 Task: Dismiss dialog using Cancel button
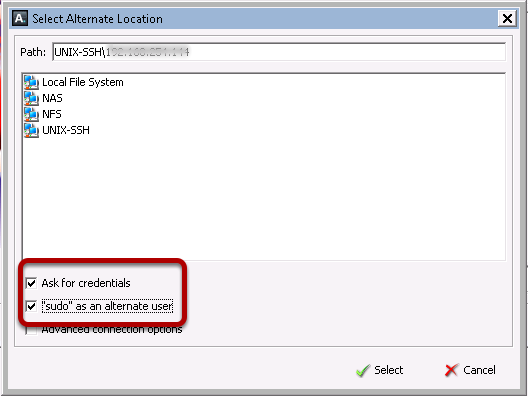470,370
